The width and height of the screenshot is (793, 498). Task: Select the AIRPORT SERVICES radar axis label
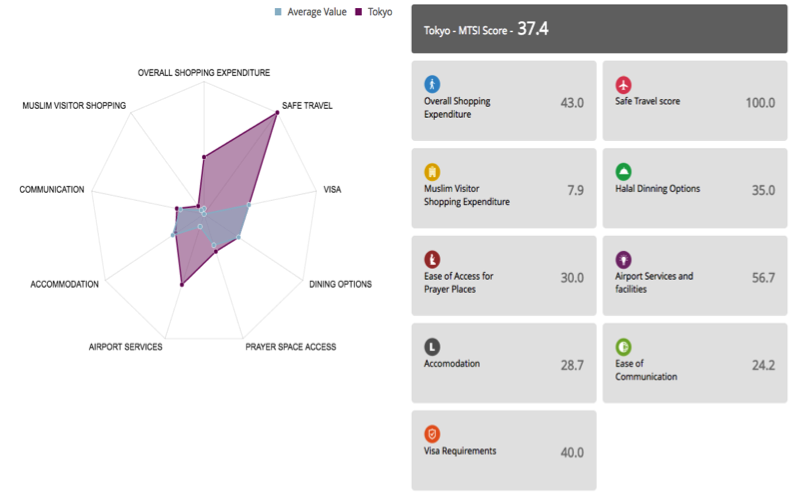(125, 347)
